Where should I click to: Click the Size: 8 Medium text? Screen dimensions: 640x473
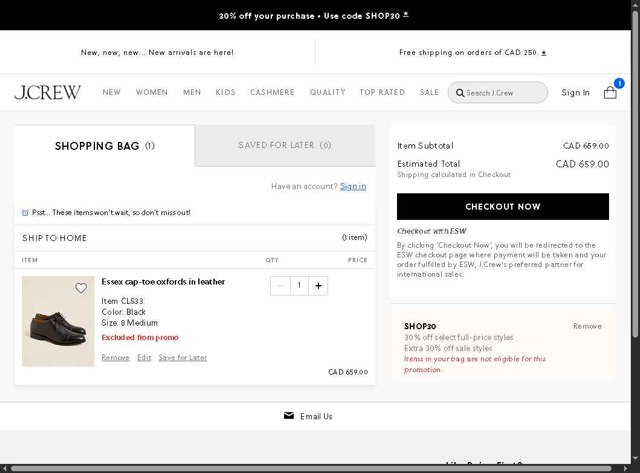point(130,323)
